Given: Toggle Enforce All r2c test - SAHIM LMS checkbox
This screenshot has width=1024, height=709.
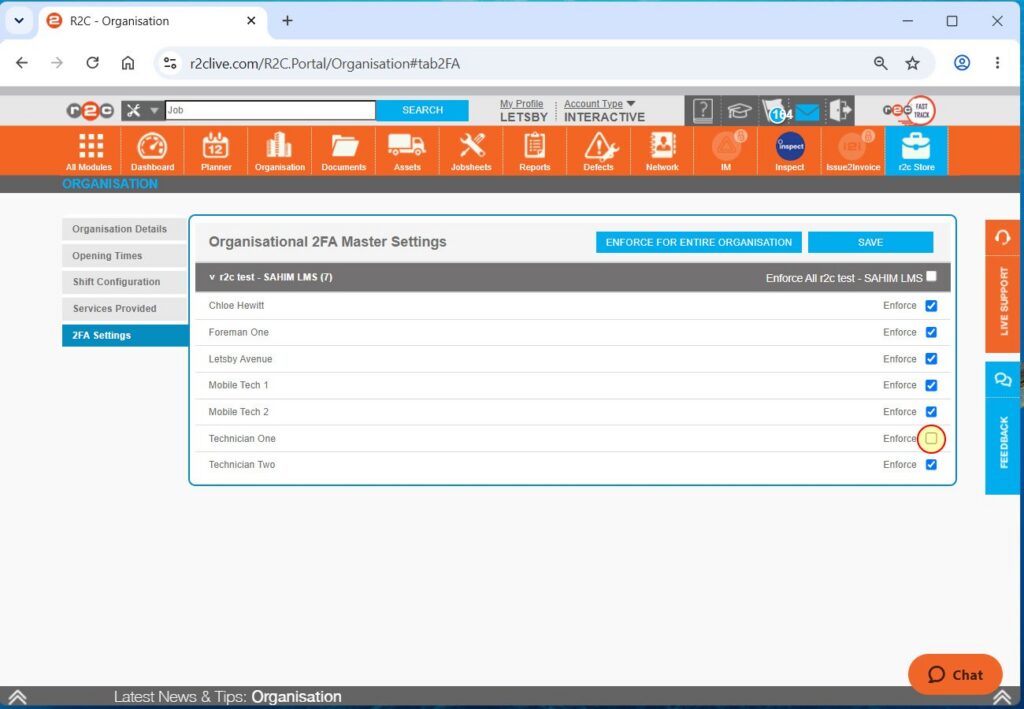Looking at the screenshot, I should [931, 276].
